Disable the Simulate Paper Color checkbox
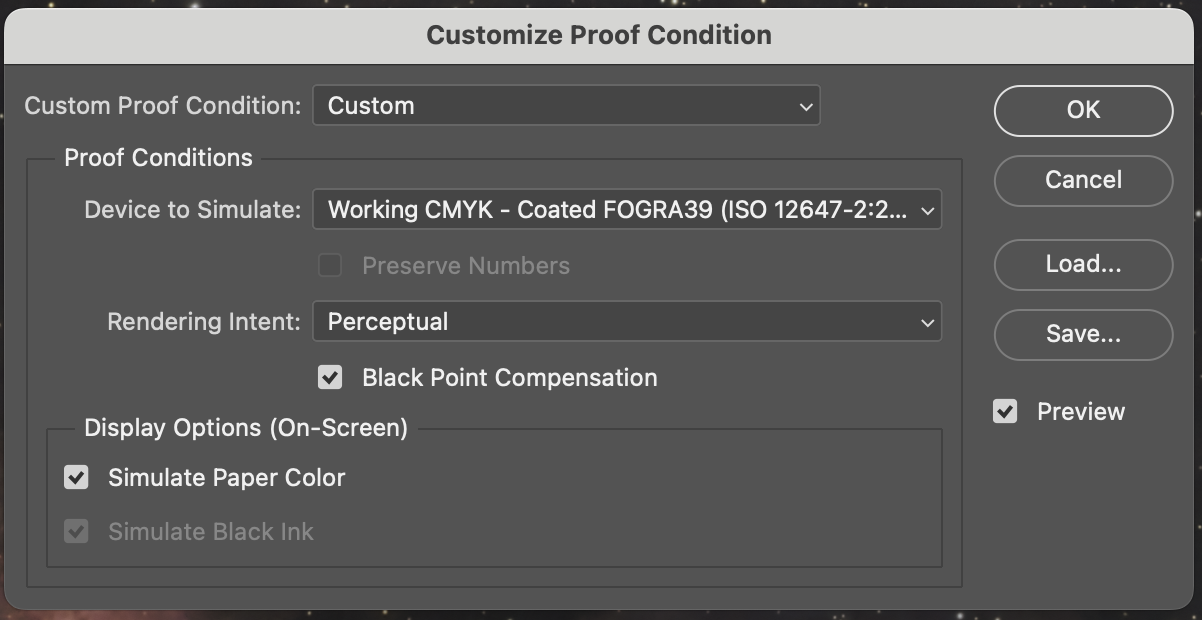1202x620 pixels. click(x=76, y=477)
